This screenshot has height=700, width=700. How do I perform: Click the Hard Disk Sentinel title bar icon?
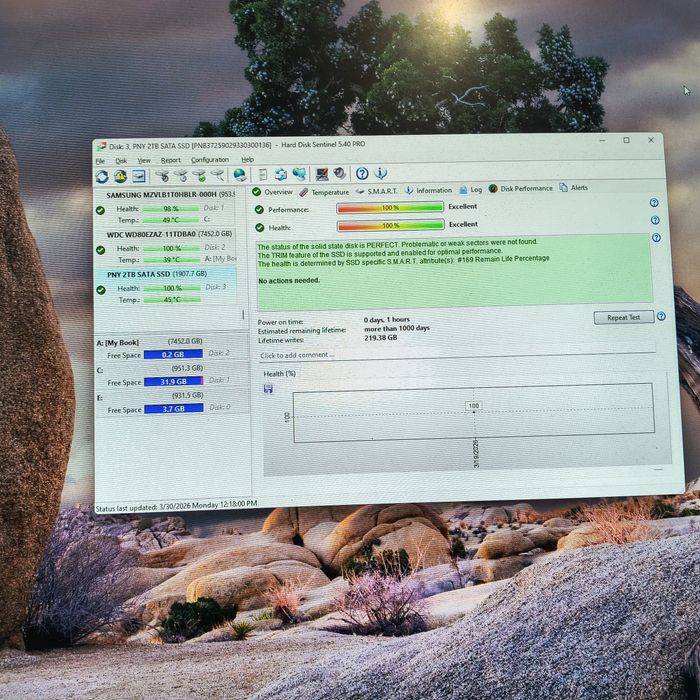pos(102,147)
